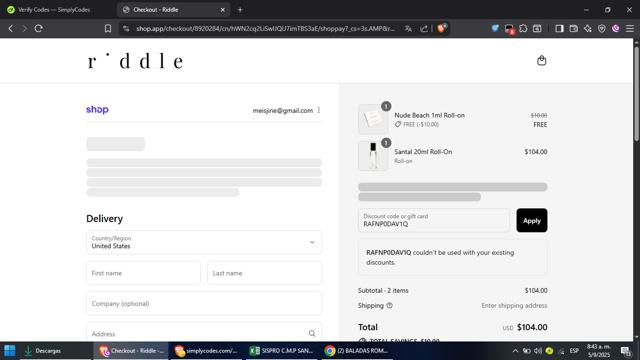Open the extensions puzzle-piece menu
Screen dimensions: 640x360
point(523,28)
